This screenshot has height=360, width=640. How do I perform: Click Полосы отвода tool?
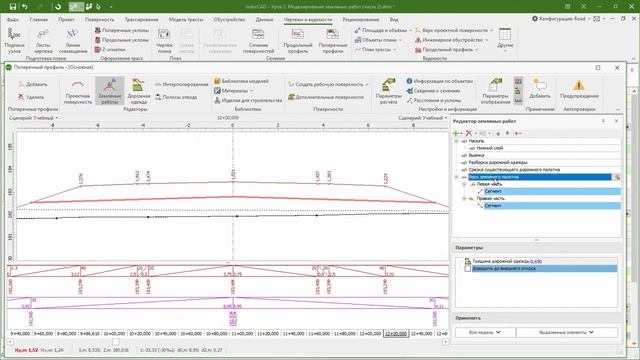click(x=176, y=97)
